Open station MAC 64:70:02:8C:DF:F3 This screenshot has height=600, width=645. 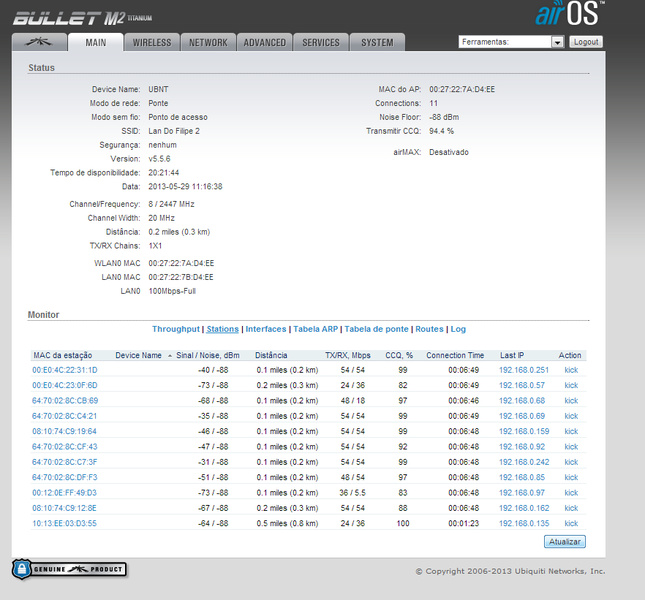point(65,477)
